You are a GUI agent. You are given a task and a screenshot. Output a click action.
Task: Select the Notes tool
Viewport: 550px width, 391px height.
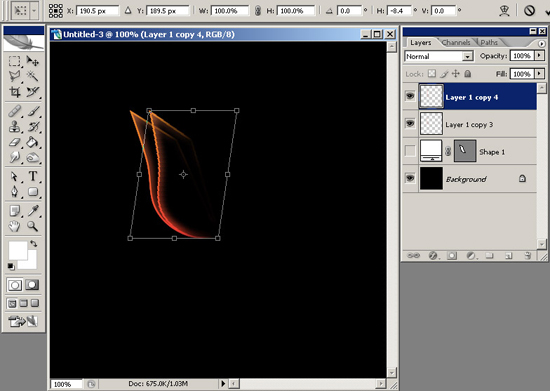pos(14,211)
